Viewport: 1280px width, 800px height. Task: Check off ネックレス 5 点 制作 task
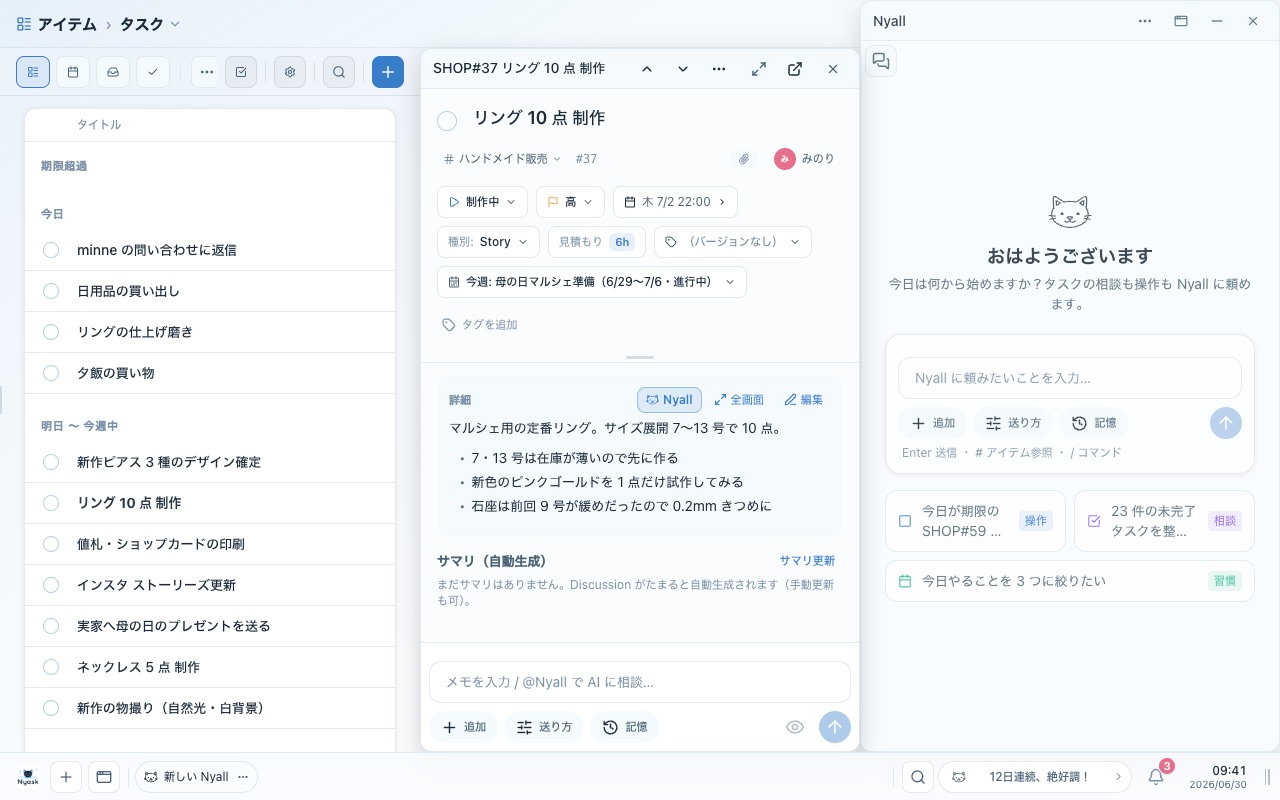(x=51, y=667)
